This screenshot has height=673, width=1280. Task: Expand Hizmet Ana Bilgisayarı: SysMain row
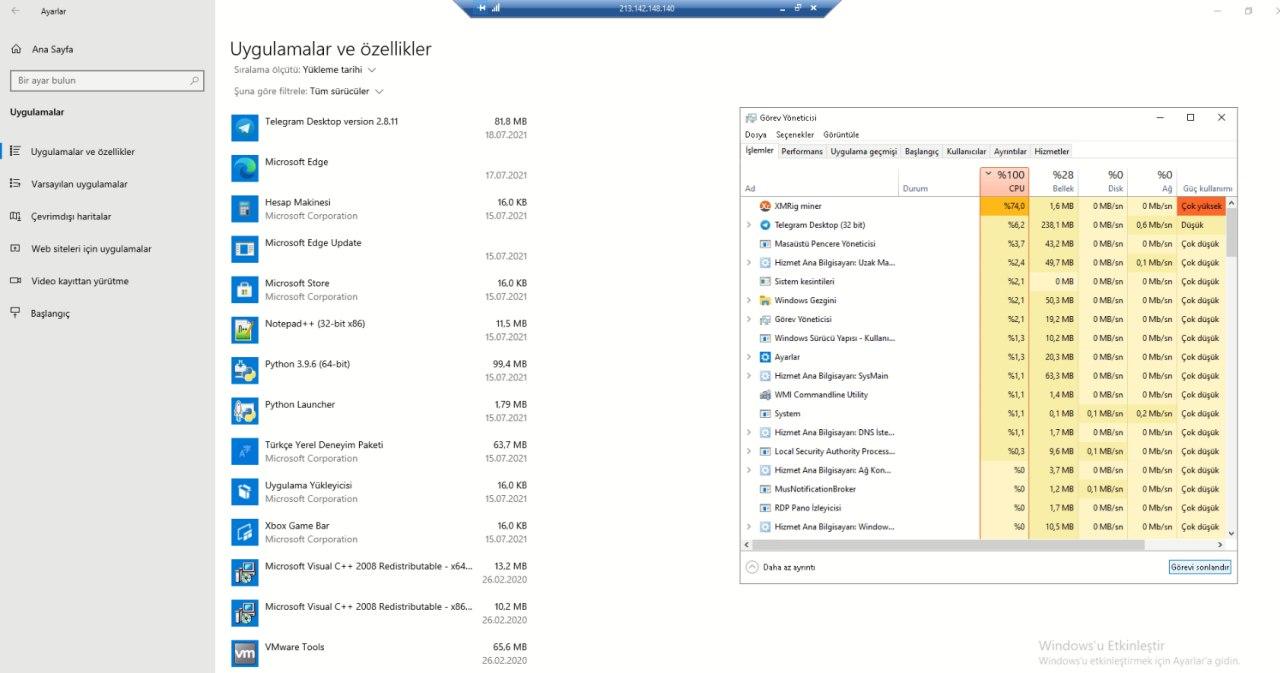point(749,376)
